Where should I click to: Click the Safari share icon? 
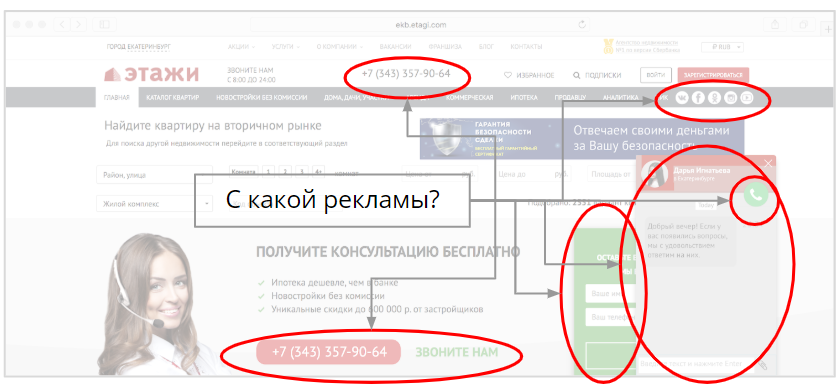pos(775,25)
